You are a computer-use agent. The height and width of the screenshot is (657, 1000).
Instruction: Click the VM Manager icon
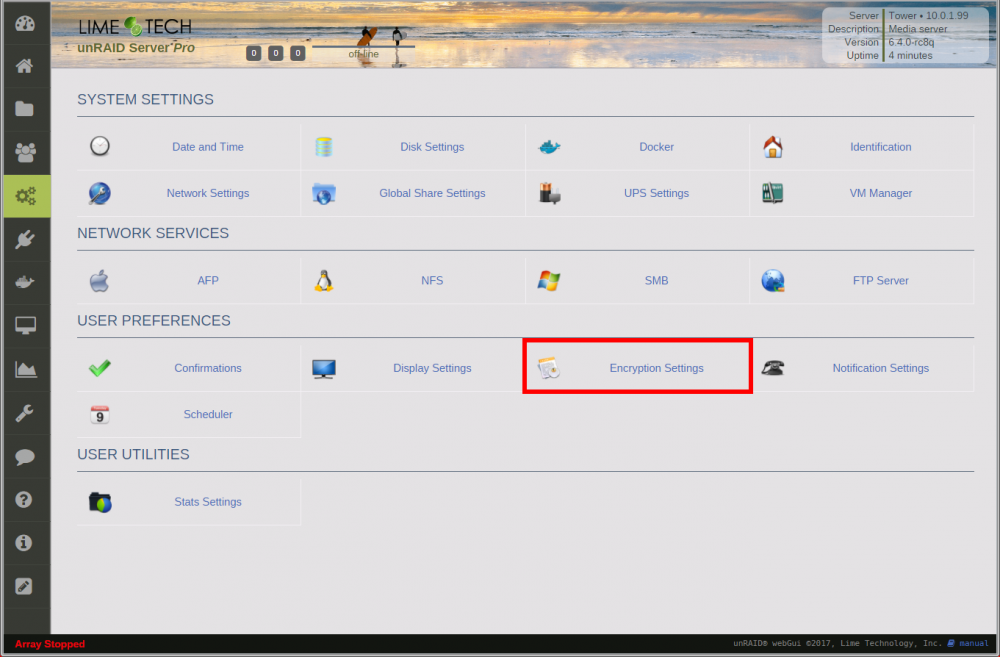point(773,193)
